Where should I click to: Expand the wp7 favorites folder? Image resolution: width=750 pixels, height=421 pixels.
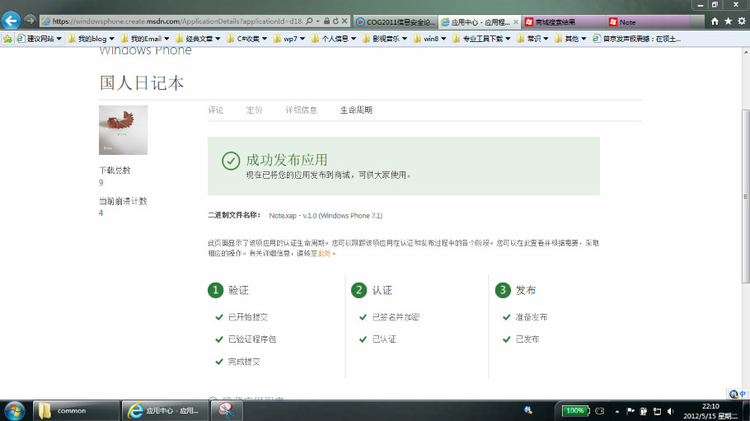[289, 39]
